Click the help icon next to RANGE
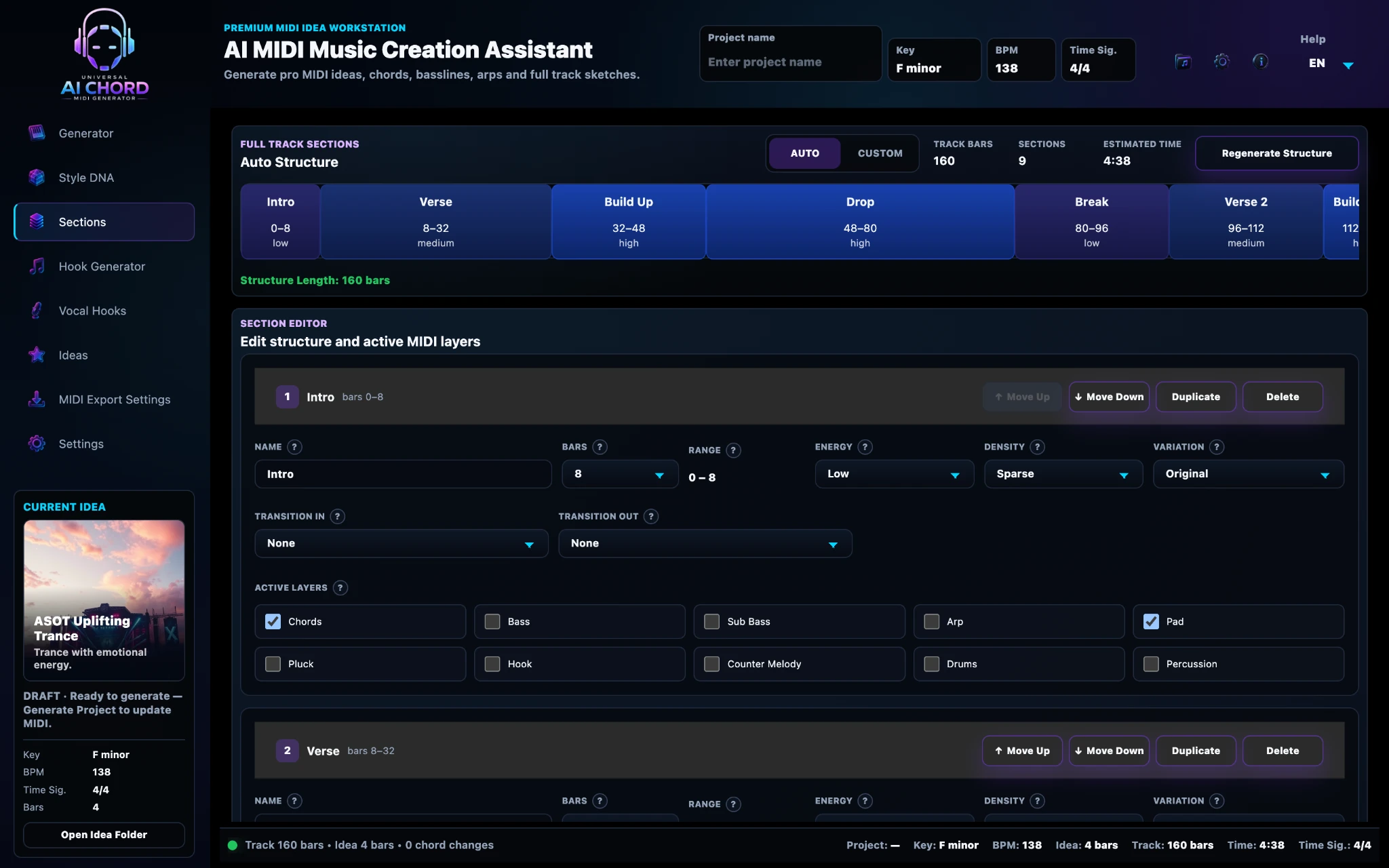The image size is (1389, 868). [x=733, y=450]
